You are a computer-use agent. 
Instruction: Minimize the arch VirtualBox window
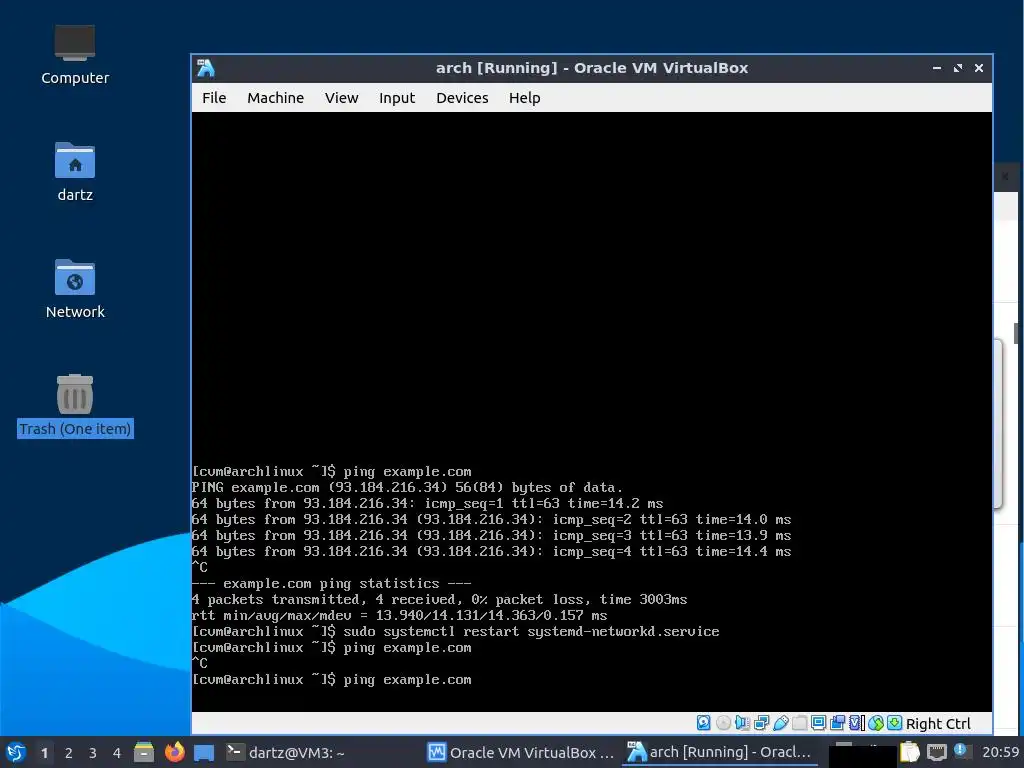937,68
